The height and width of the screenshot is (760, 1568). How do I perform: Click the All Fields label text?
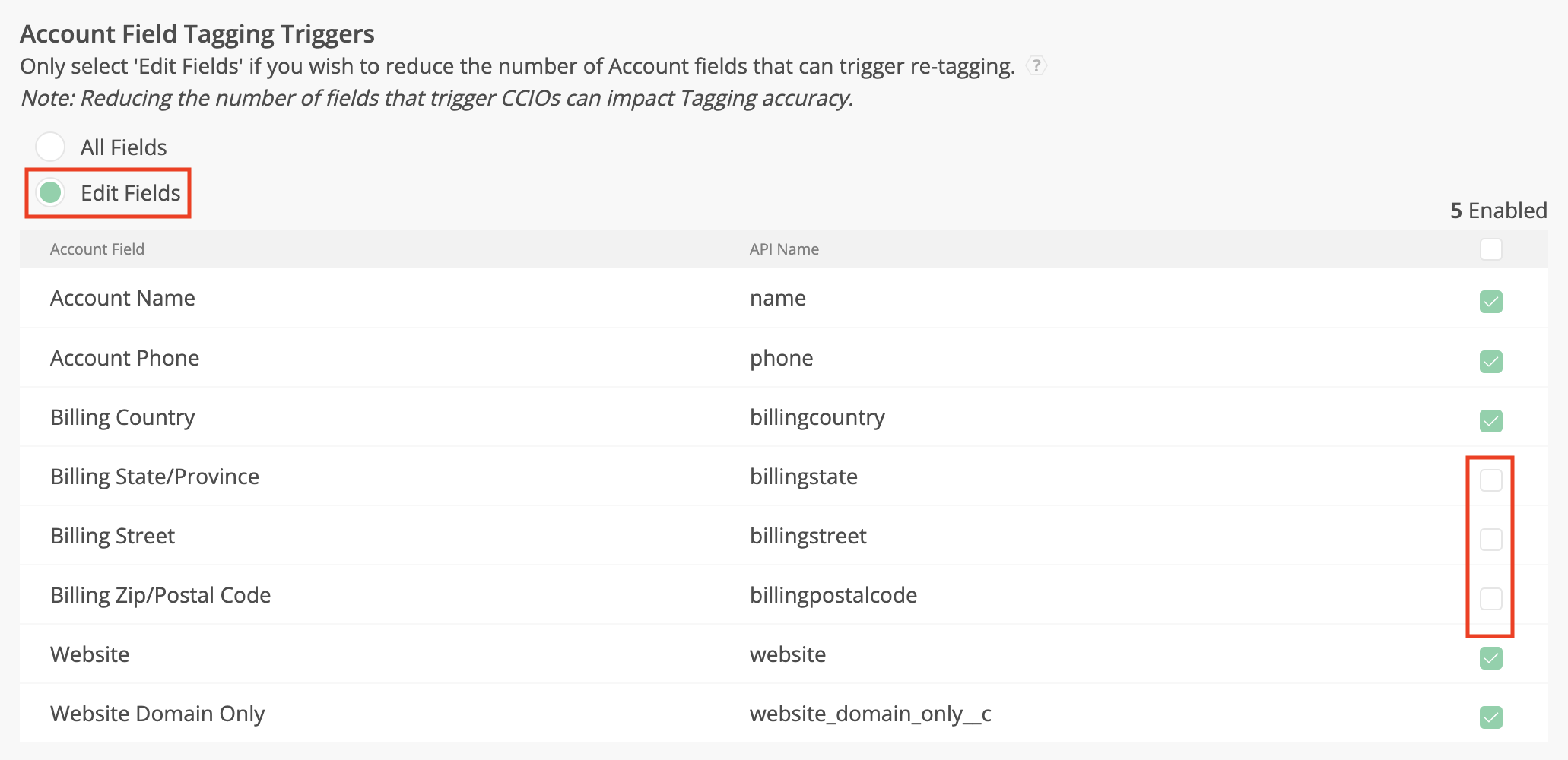pyautogui.click(x=124, y=147)
